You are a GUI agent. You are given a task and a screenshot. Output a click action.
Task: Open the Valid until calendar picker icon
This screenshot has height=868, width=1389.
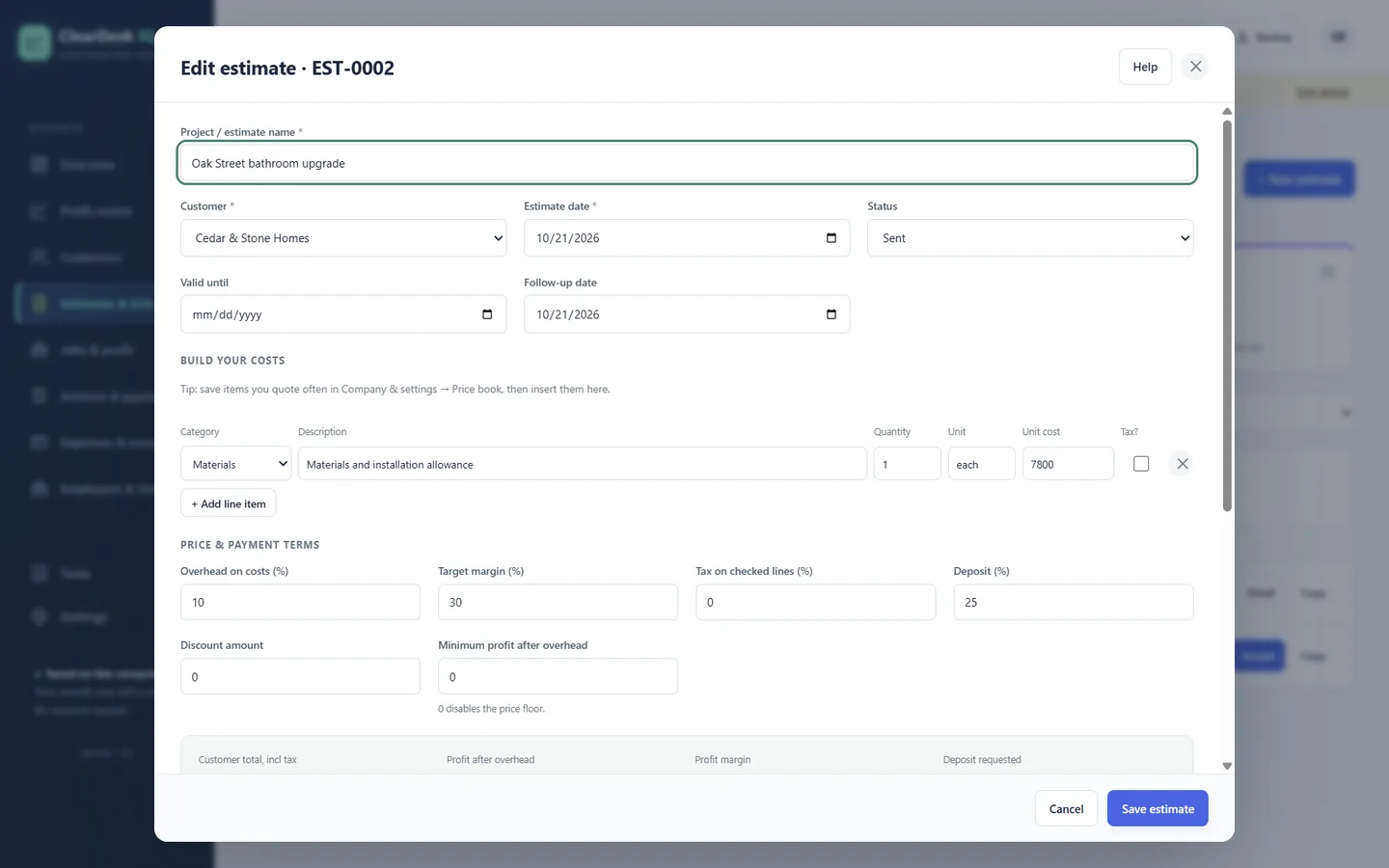pos(487,314)
